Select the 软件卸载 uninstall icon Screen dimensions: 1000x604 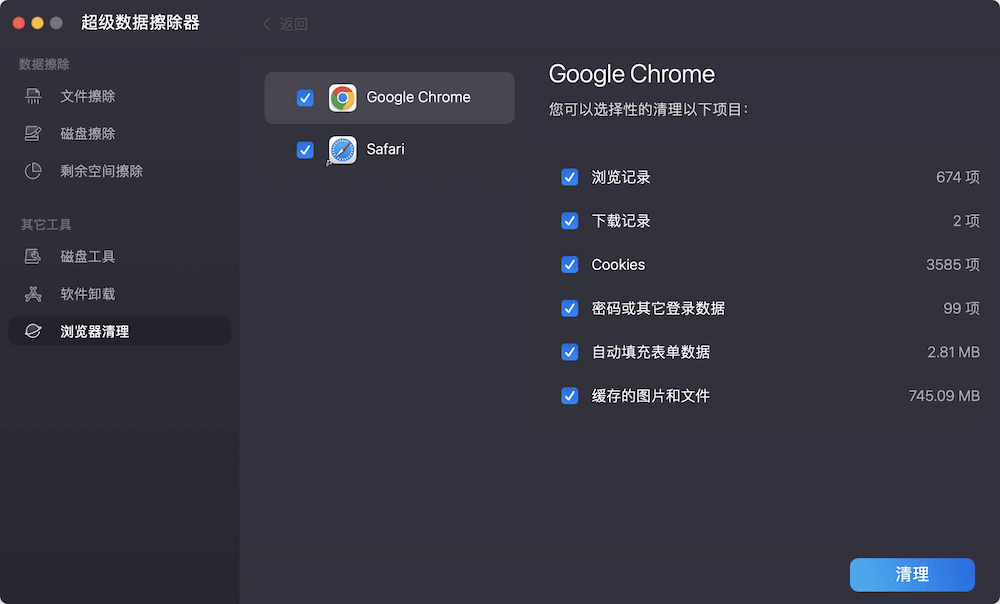click(31, 294)
